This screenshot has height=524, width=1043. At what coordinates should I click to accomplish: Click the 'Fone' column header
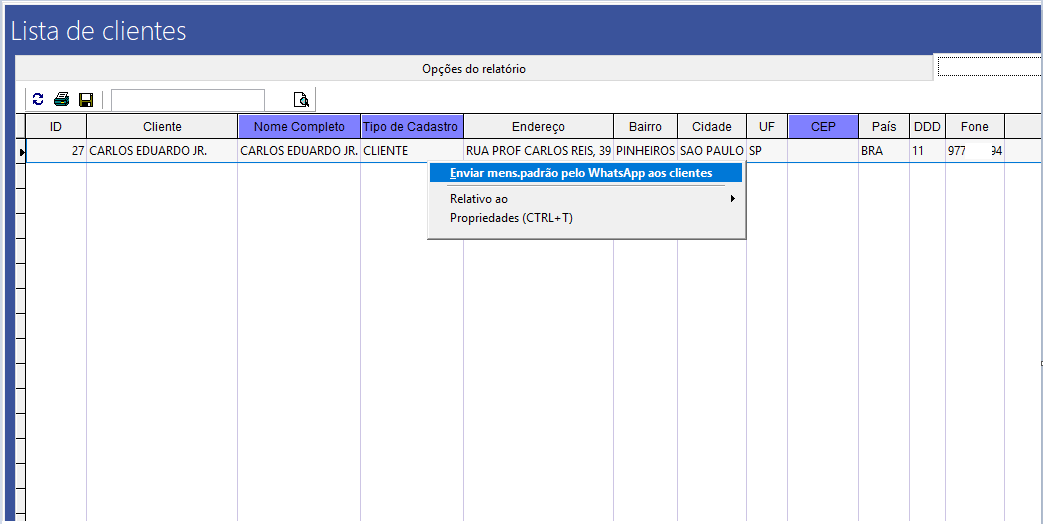974,127
